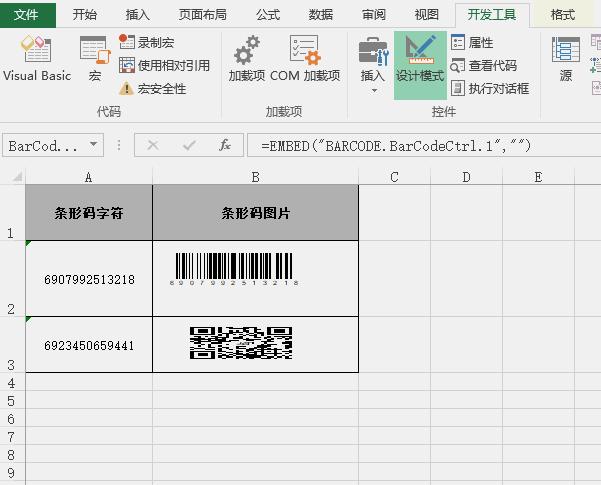Select column B header
601x485 pixels.
click(x=255, y=177)
